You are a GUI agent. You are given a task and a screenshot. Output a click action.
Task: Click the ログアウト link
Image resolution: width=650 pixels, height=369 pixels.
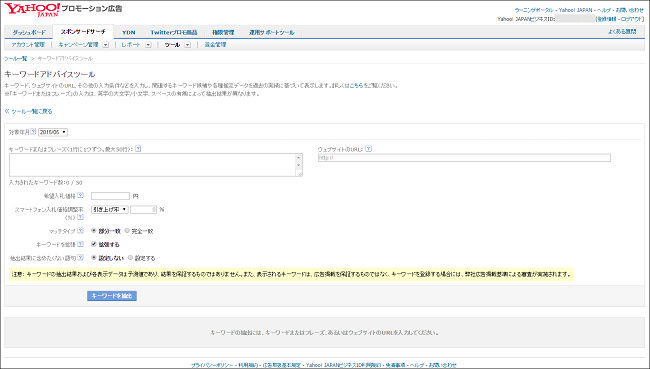(x=632, y=19)
